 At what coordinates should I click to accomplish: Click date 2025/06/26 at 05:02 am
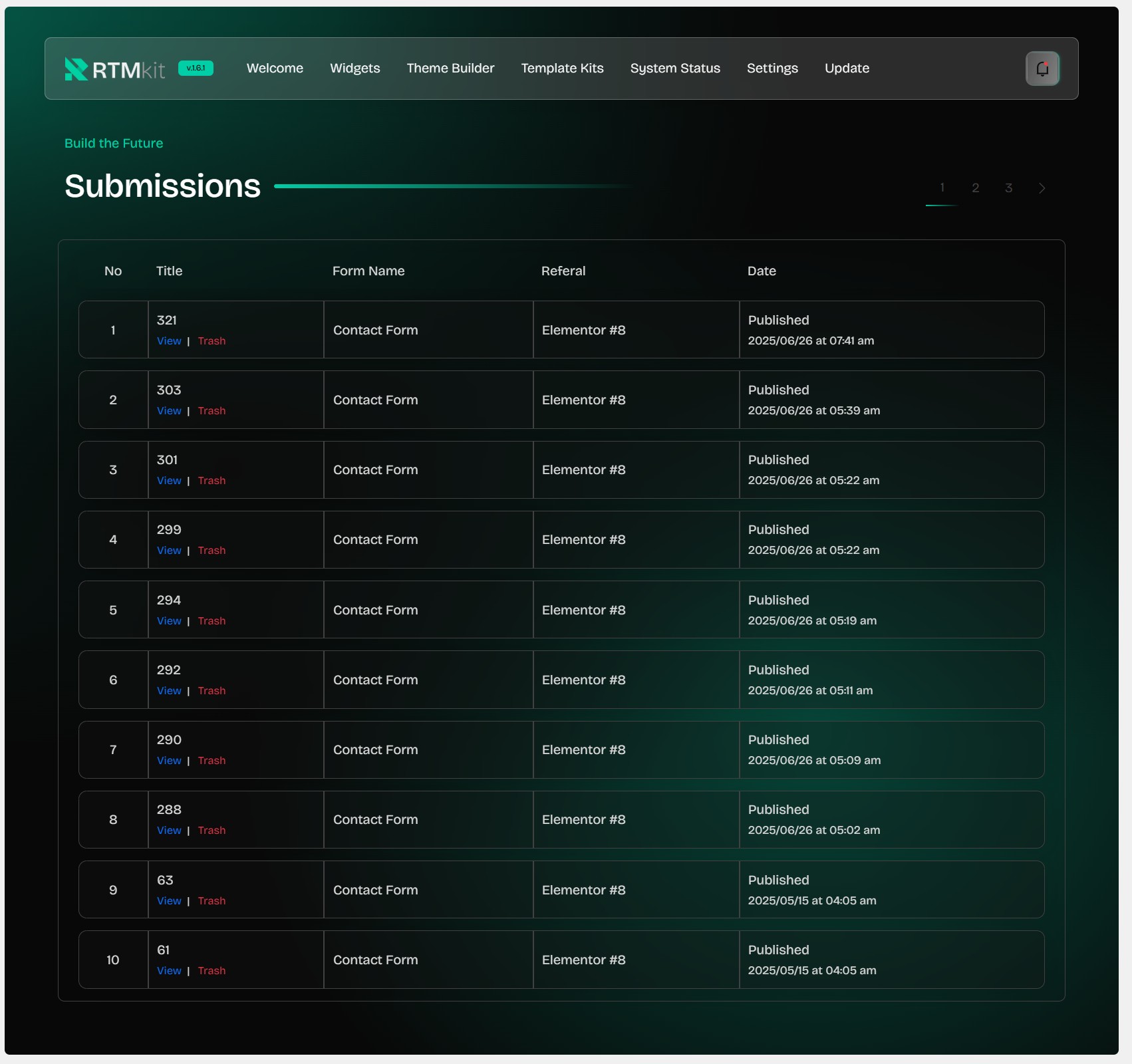pyautogui.click(x=814, y=830)
